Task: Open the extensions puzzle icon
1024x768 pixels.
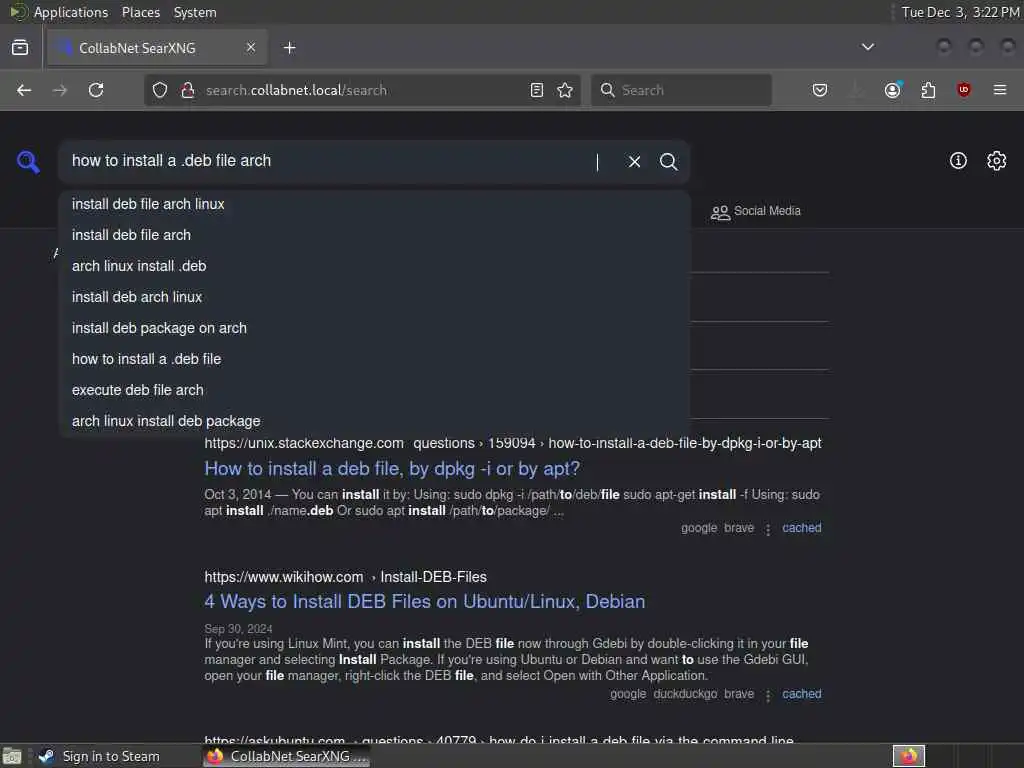Action: (x=928, y=90)
